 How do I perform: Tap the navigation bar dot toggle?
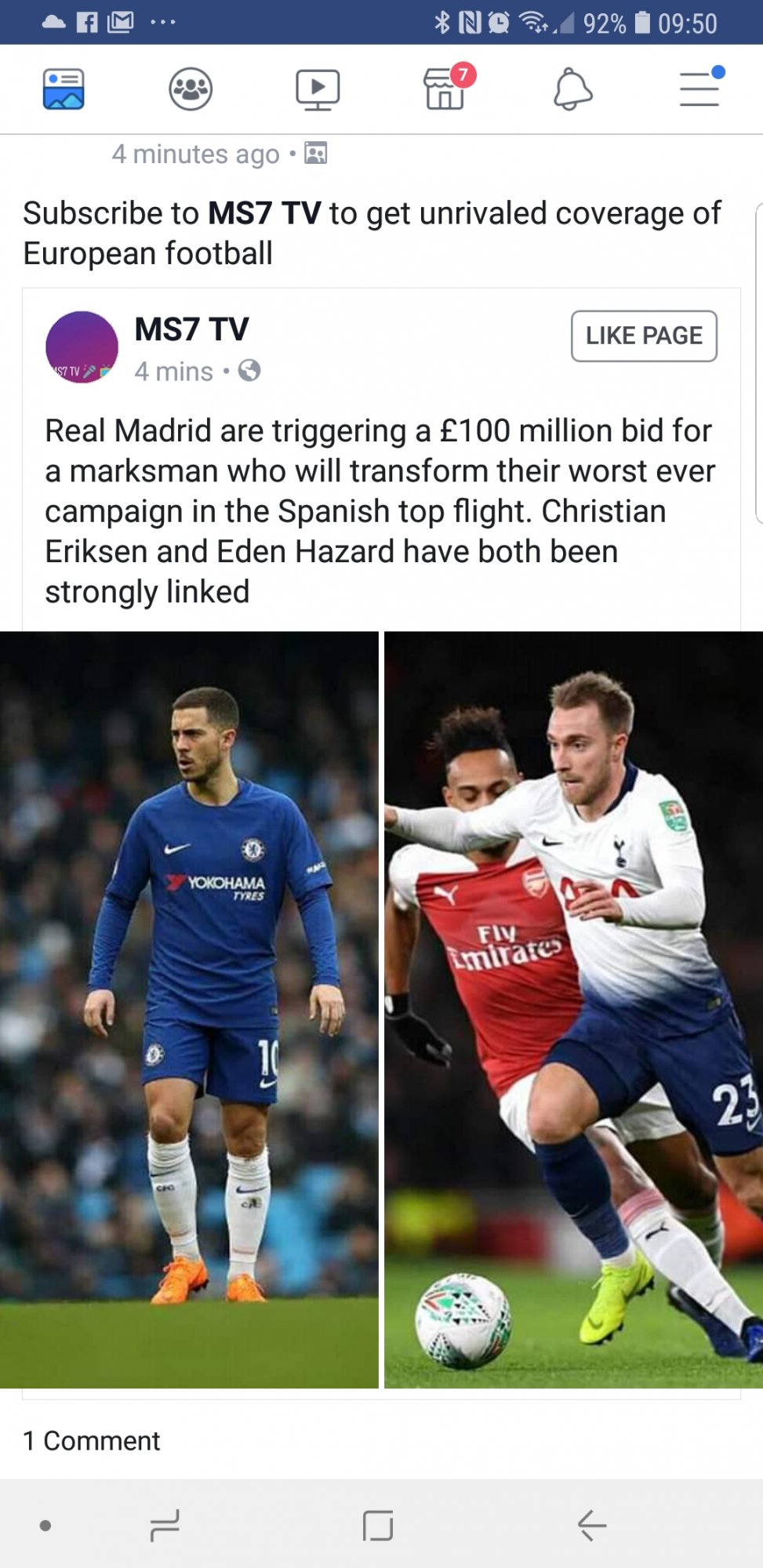coord(45,1526)
